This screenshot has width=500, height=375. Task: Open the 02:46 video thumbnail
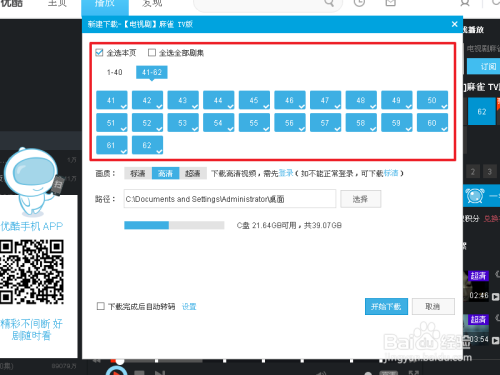click(x=476, y=287)
